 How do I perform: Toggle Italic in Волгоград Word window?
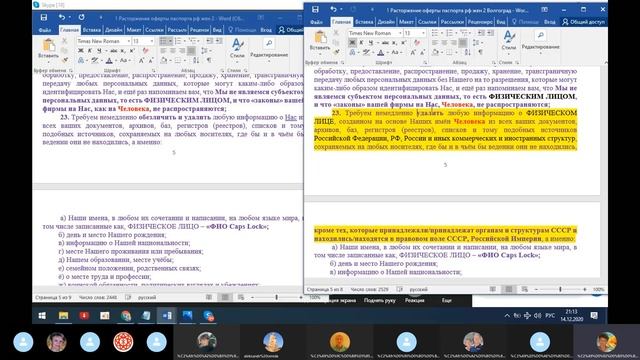pos(361,42)
